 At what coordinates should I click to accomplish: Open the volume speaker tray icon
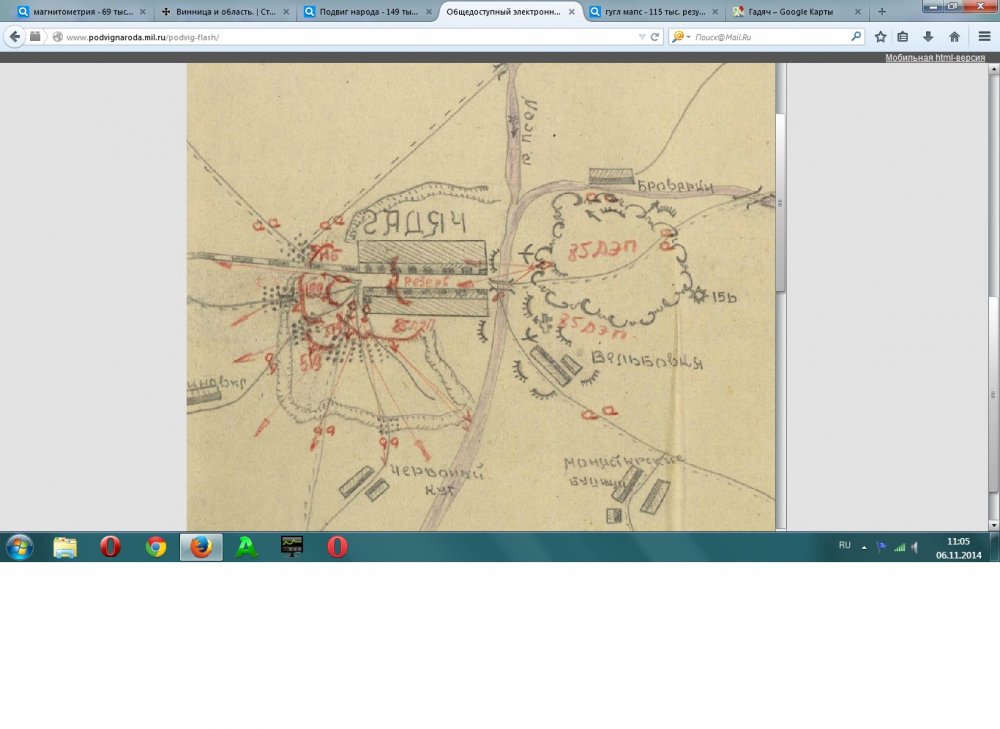(x=915, y=547)
